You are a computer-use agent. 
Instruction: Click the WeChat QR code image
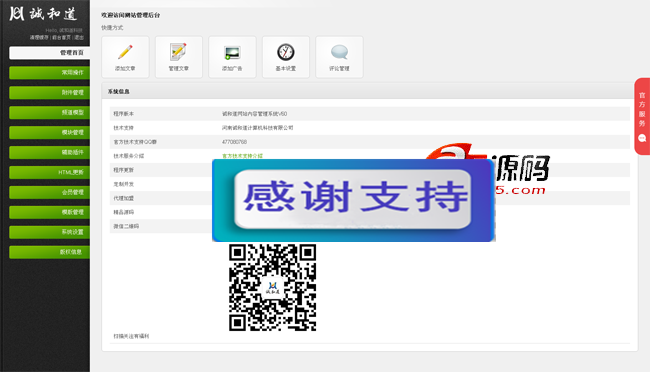click(x=272, y=287)
